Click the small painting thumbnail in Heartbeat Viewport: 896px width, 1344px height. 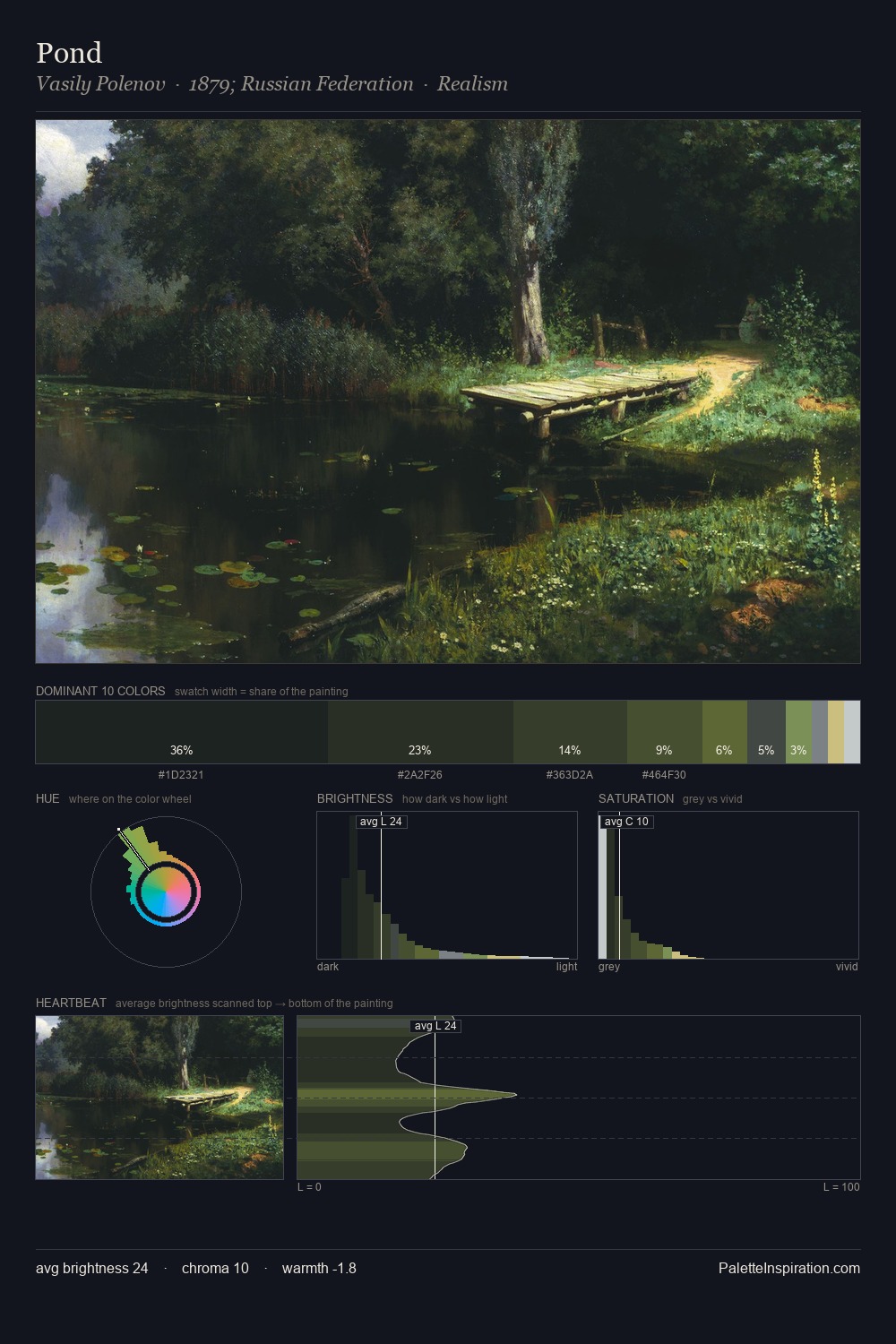159,1098
